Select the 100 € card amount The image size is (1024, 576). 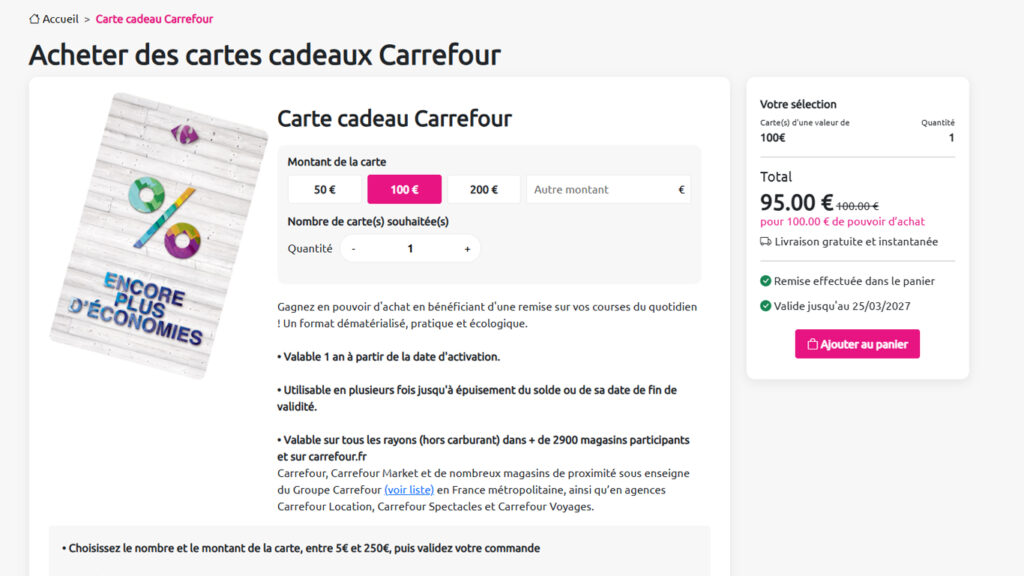click(404, 189)
